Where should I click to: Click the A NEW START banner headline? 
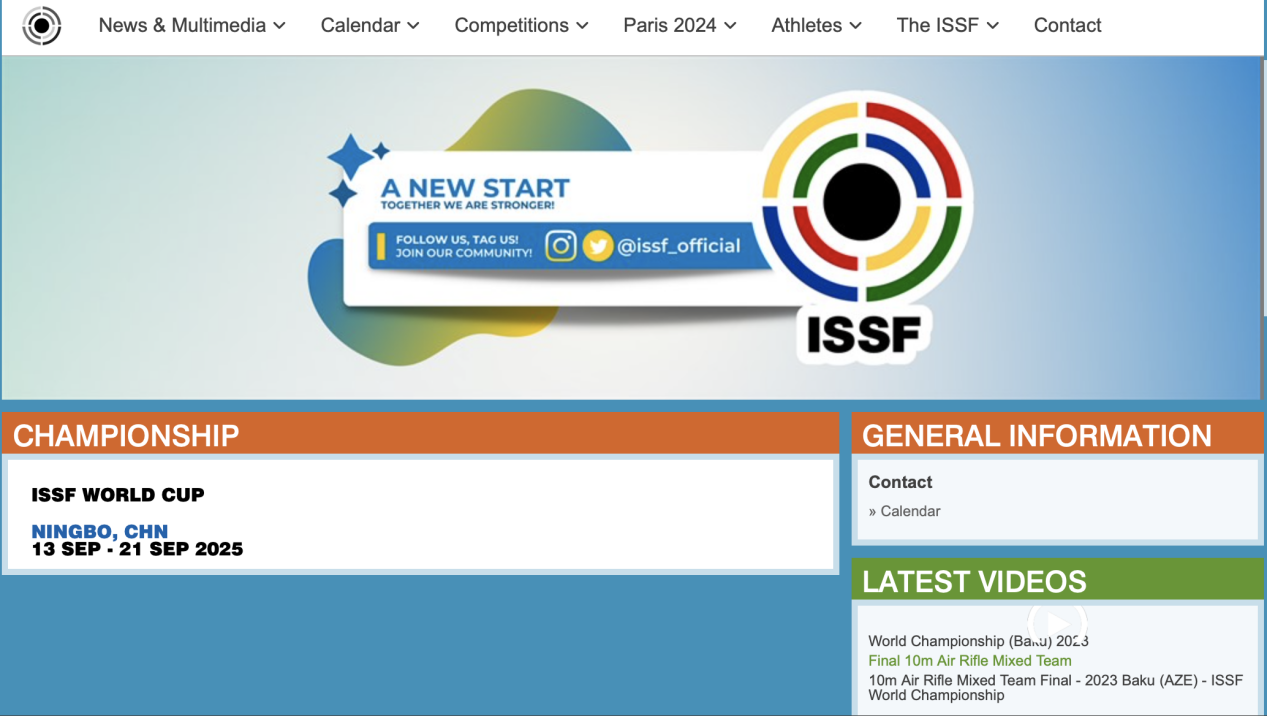pos(475,188)
